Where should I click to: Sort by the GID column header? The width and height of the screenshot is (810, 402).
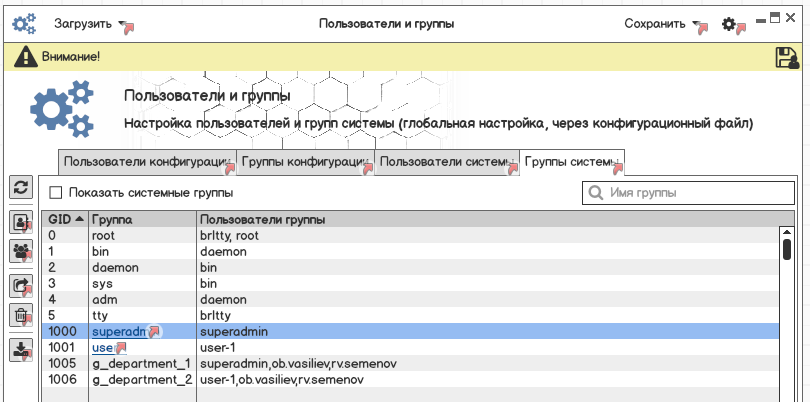point(66,219)
